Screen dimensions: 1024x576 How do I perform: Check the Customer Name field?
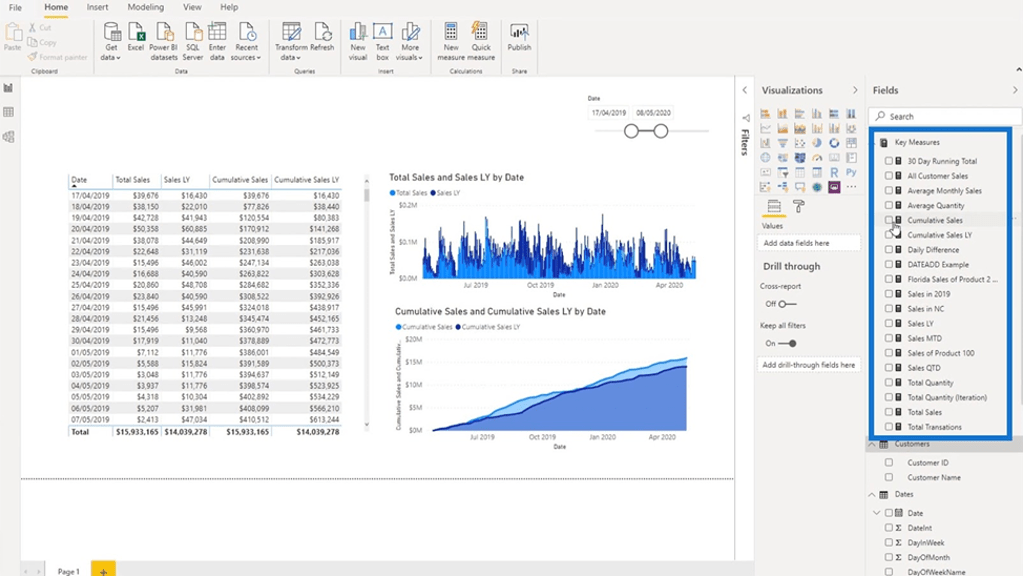click(x=889, y=477)
